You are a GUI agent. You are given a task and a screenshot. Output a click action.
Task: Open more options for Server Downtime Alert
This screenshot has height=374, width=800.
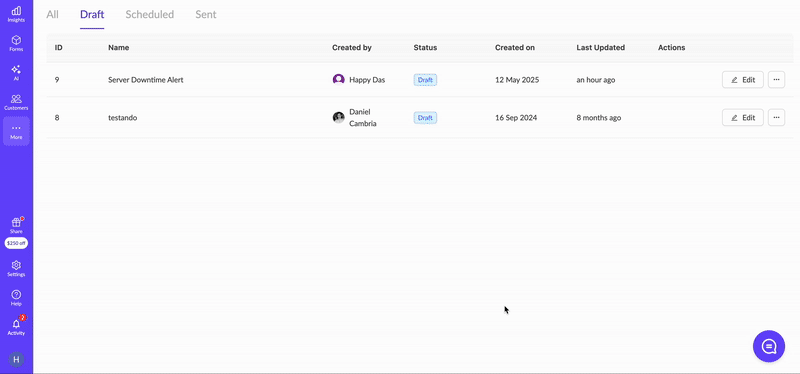[777, 80]
